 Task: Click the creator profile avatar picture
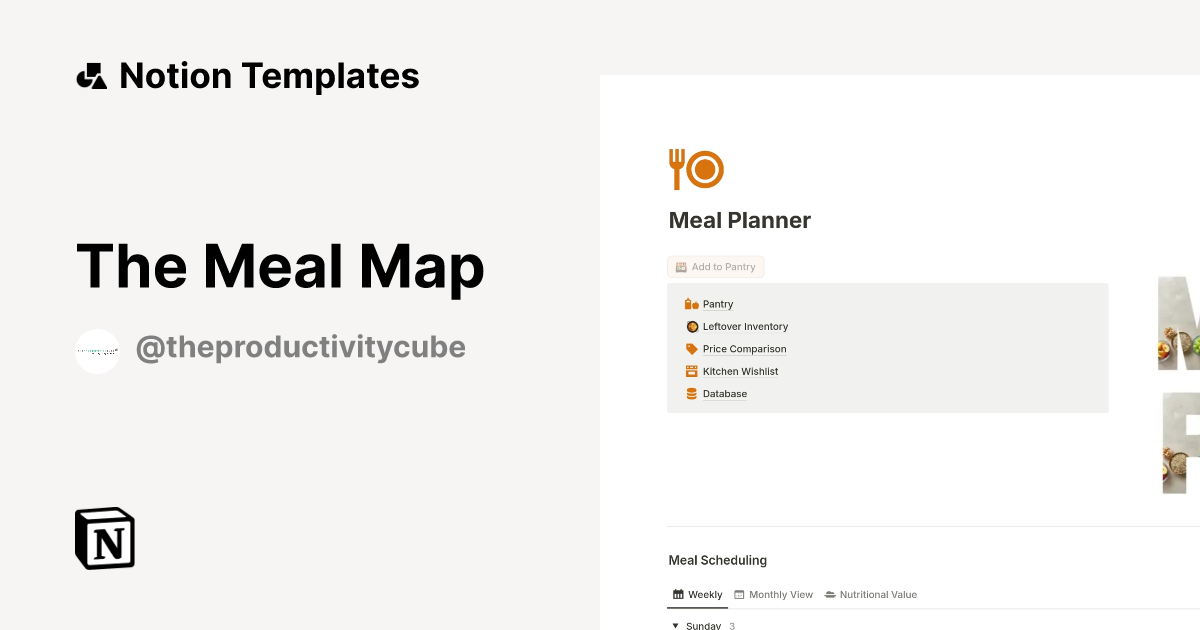click(x=97, y=350)
